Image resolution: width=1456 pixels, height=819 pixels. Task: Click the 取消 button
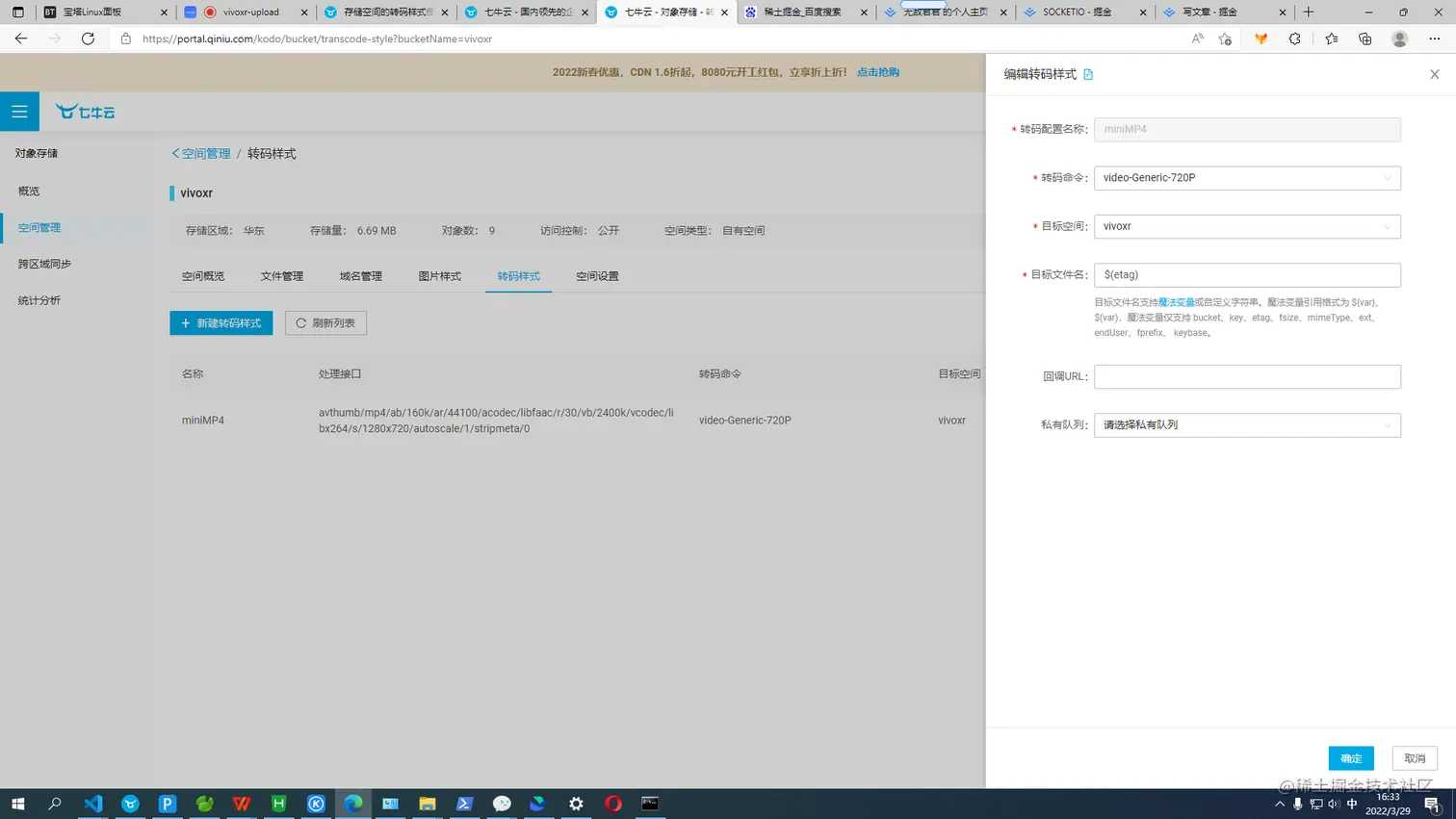point(1415,758)
